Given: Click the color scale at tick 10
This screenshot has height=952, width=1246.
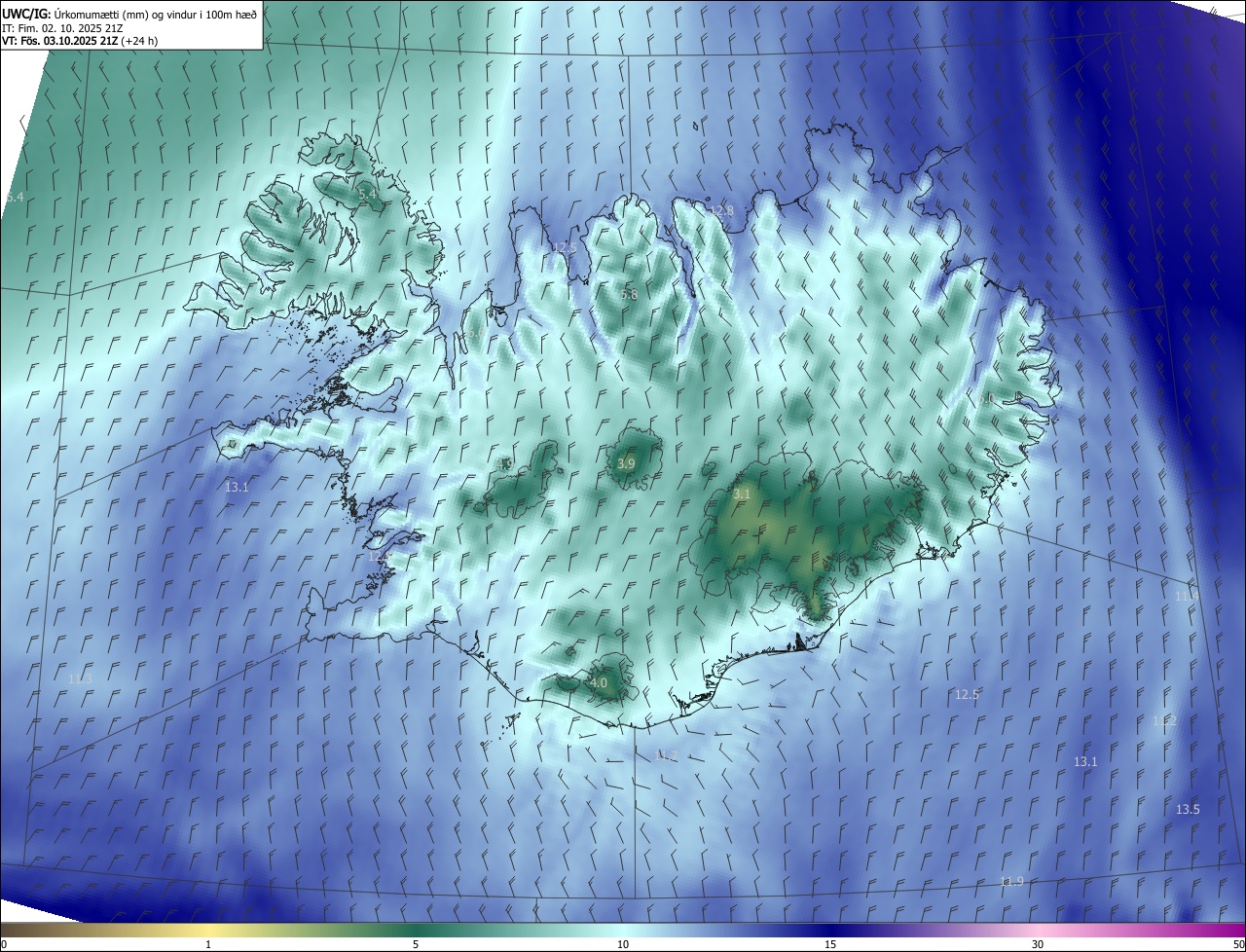Looking at the screenshot, I should pos(623,944).
